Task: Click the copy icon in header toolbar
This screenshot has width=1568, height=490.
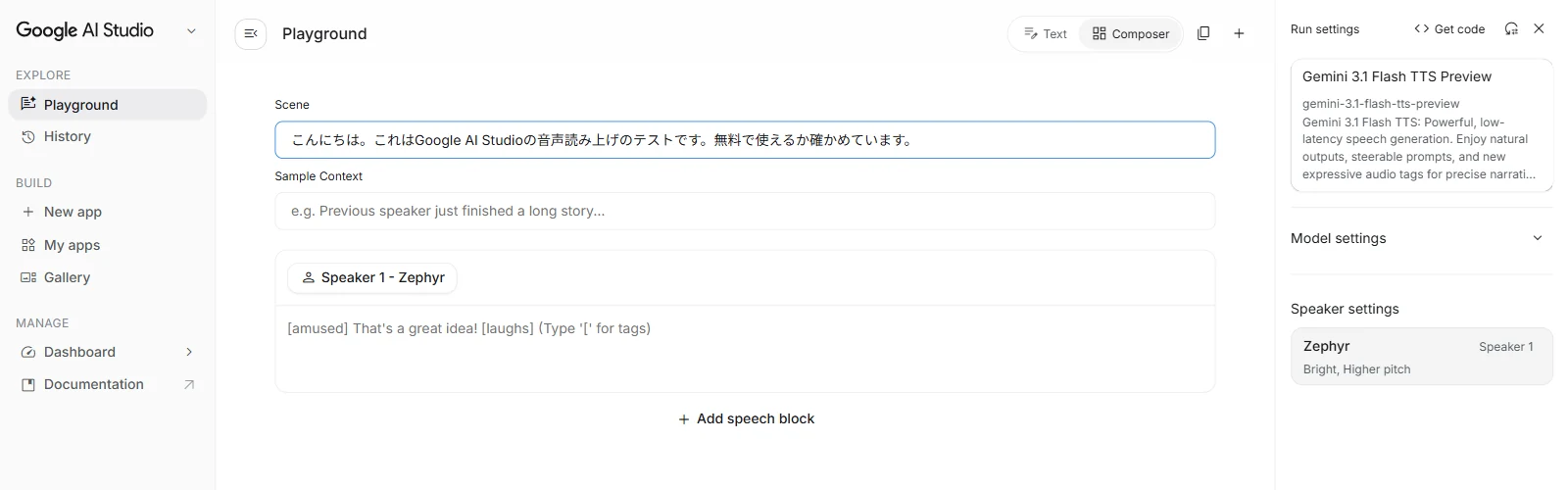Action: point(1203,33)
